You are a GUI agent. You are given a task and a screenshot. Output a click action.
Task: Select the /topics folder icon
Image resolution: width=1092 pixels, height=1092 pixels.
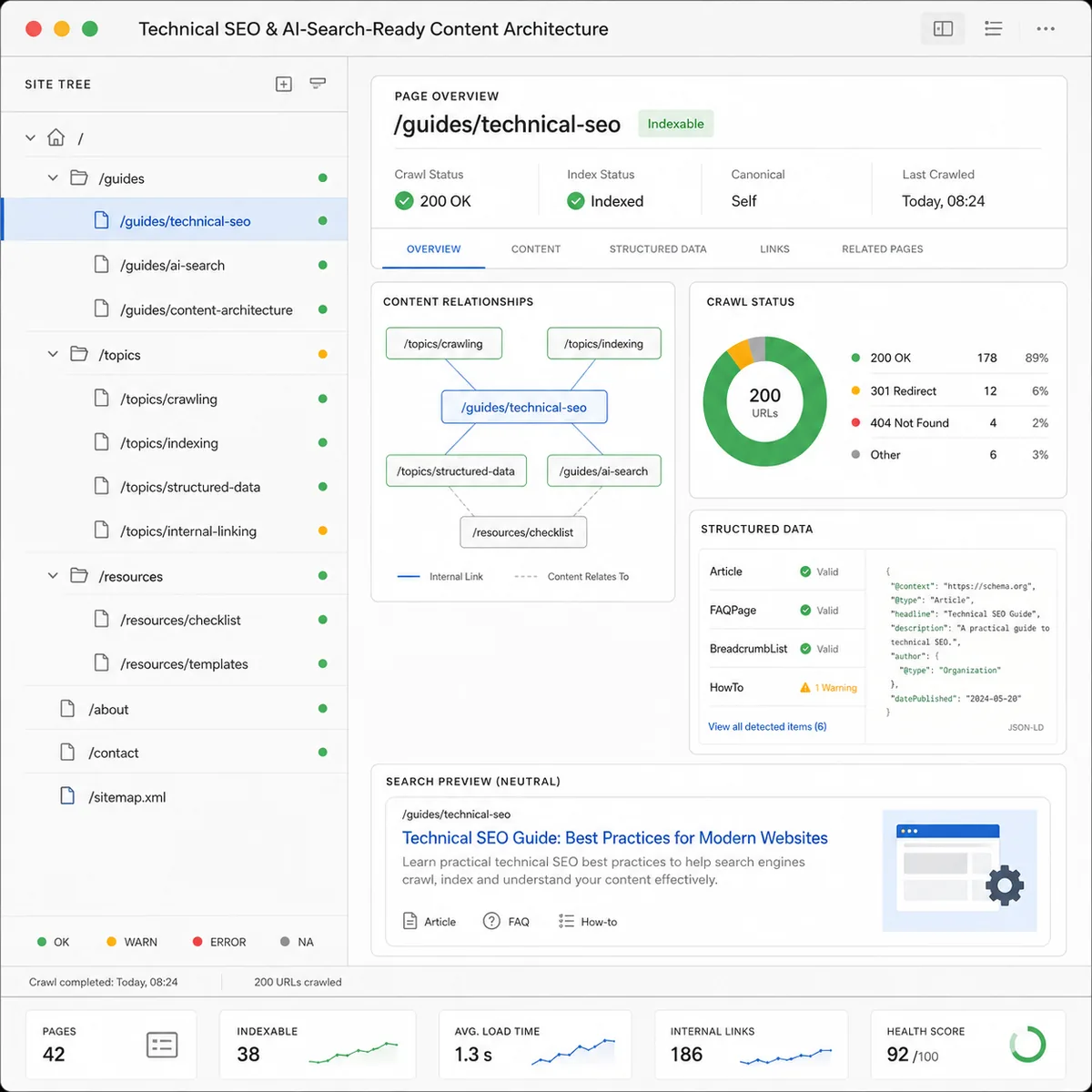coord(79,354)
